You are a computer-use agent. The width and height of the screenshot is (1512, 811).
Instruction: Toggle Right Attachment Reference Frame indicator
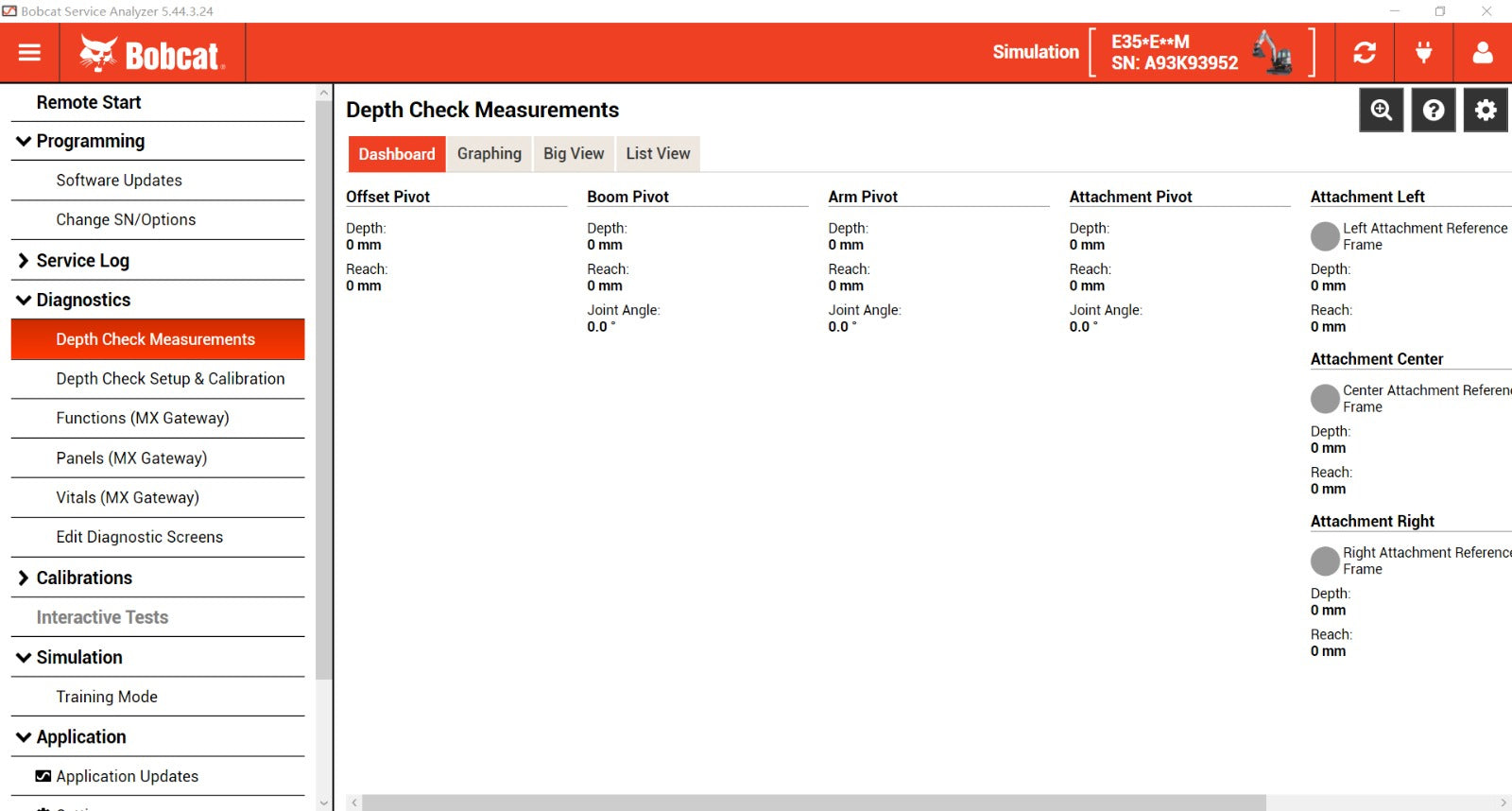point(1325,561)
